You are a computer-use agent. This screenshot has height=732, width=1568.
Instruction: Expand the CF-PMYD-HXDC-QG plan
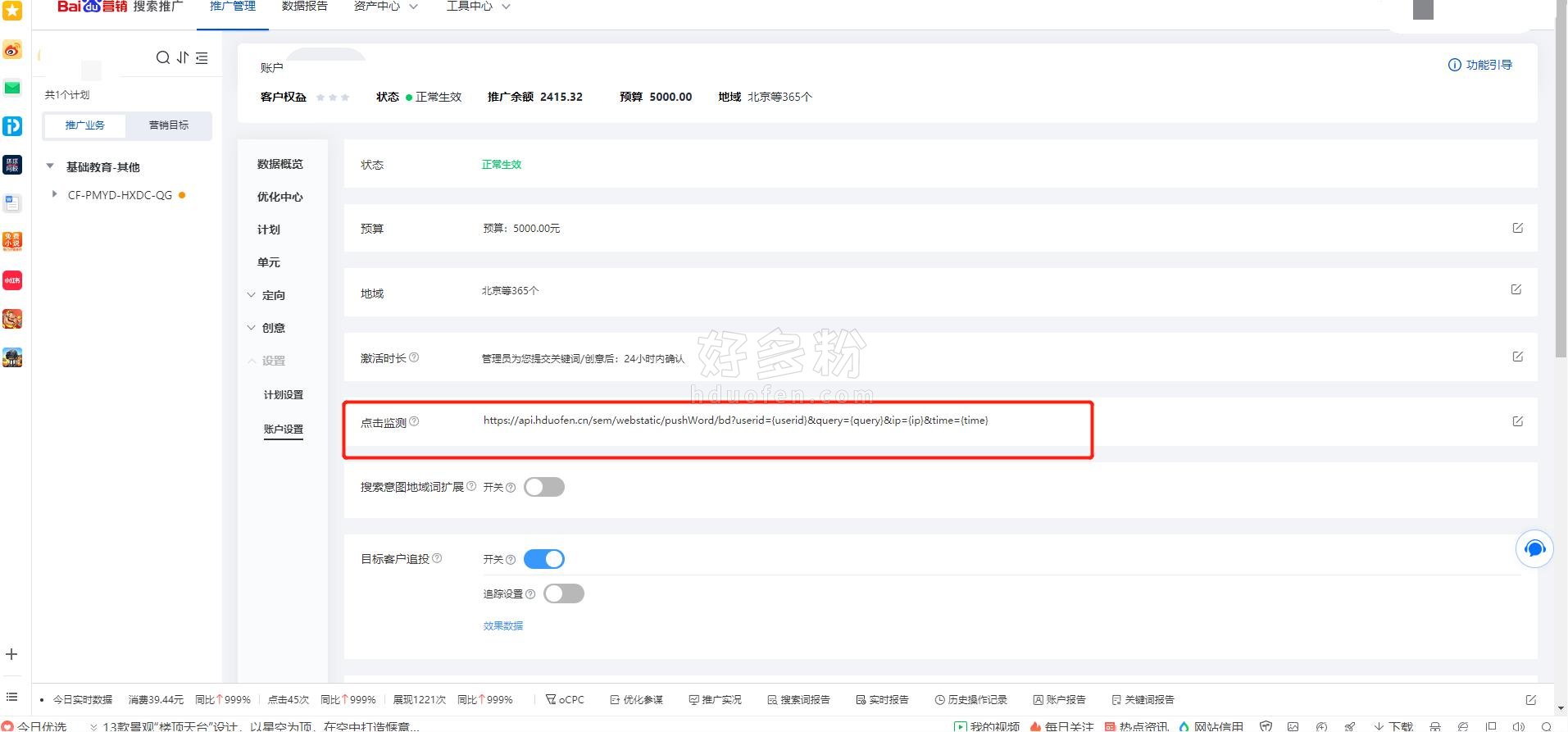(x=54, y=194)
